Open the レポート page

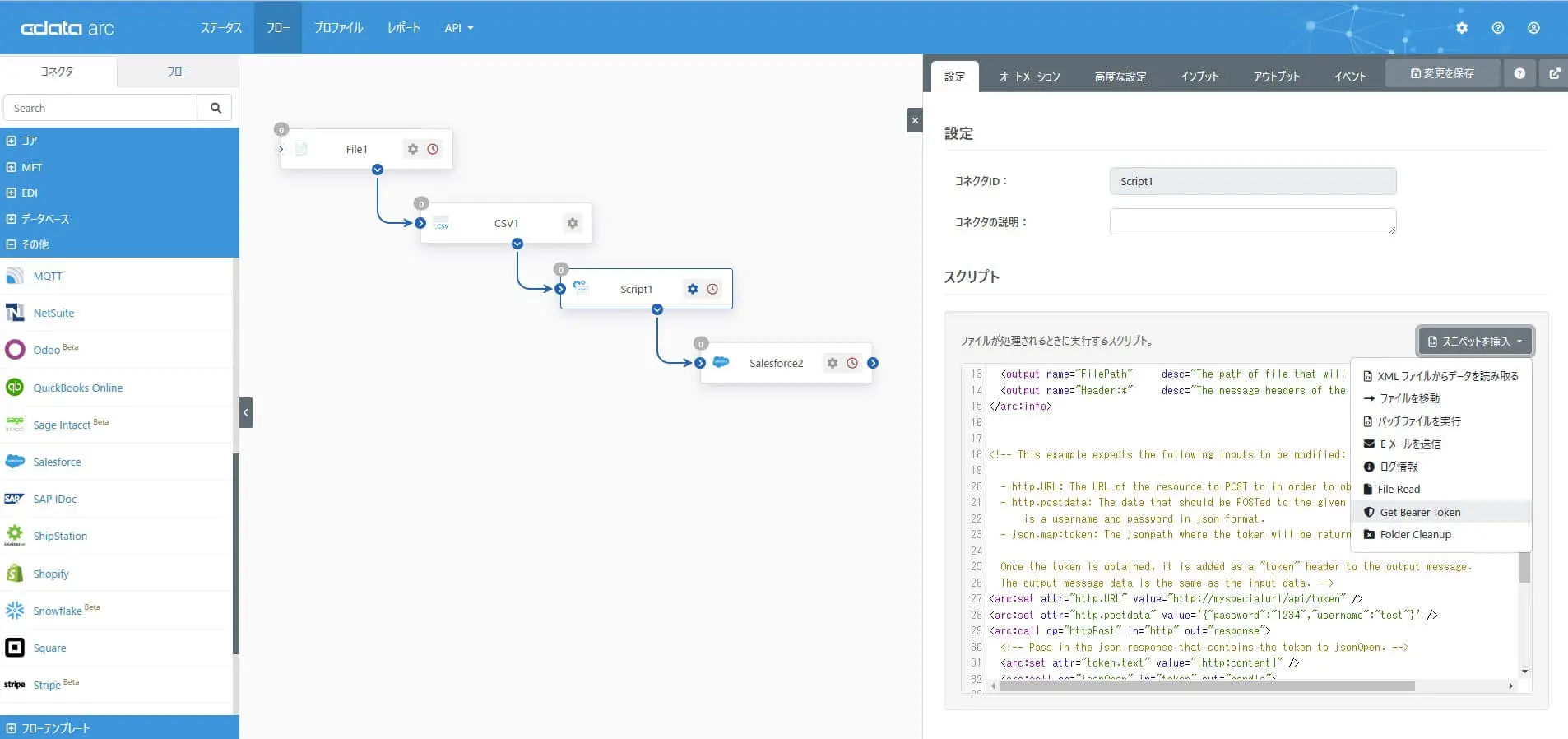point(404,28)
